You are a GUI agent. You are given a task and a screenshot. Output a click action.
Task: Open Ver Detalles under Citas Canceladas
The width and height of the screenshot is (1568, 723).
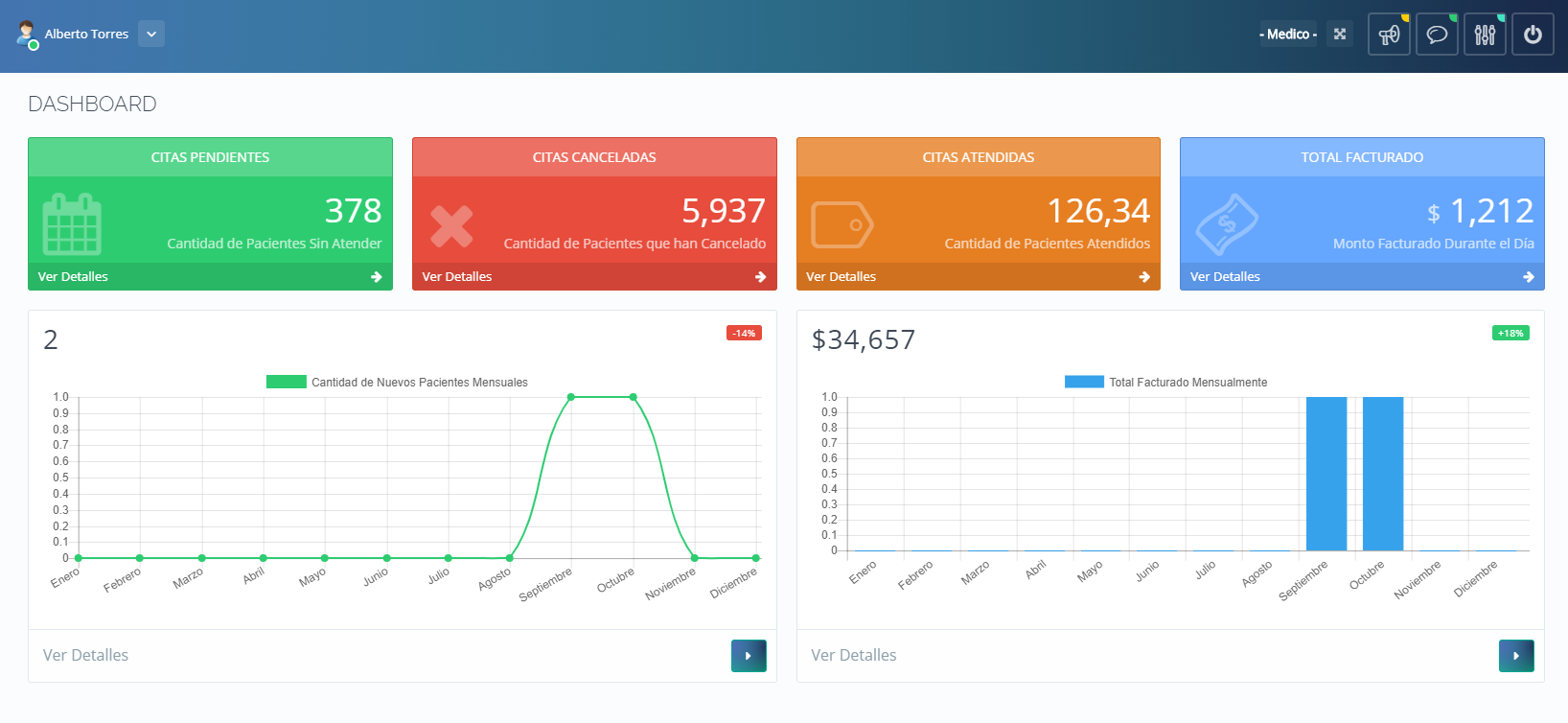tap(457, 276)
